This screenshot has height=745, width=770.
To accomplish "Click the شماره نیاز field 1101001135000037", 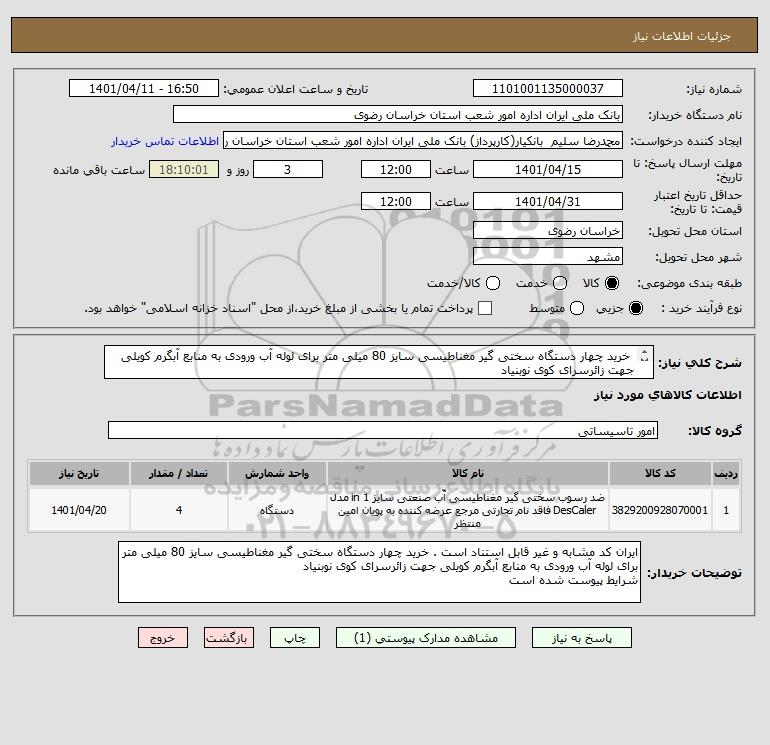I will point(548,88).
